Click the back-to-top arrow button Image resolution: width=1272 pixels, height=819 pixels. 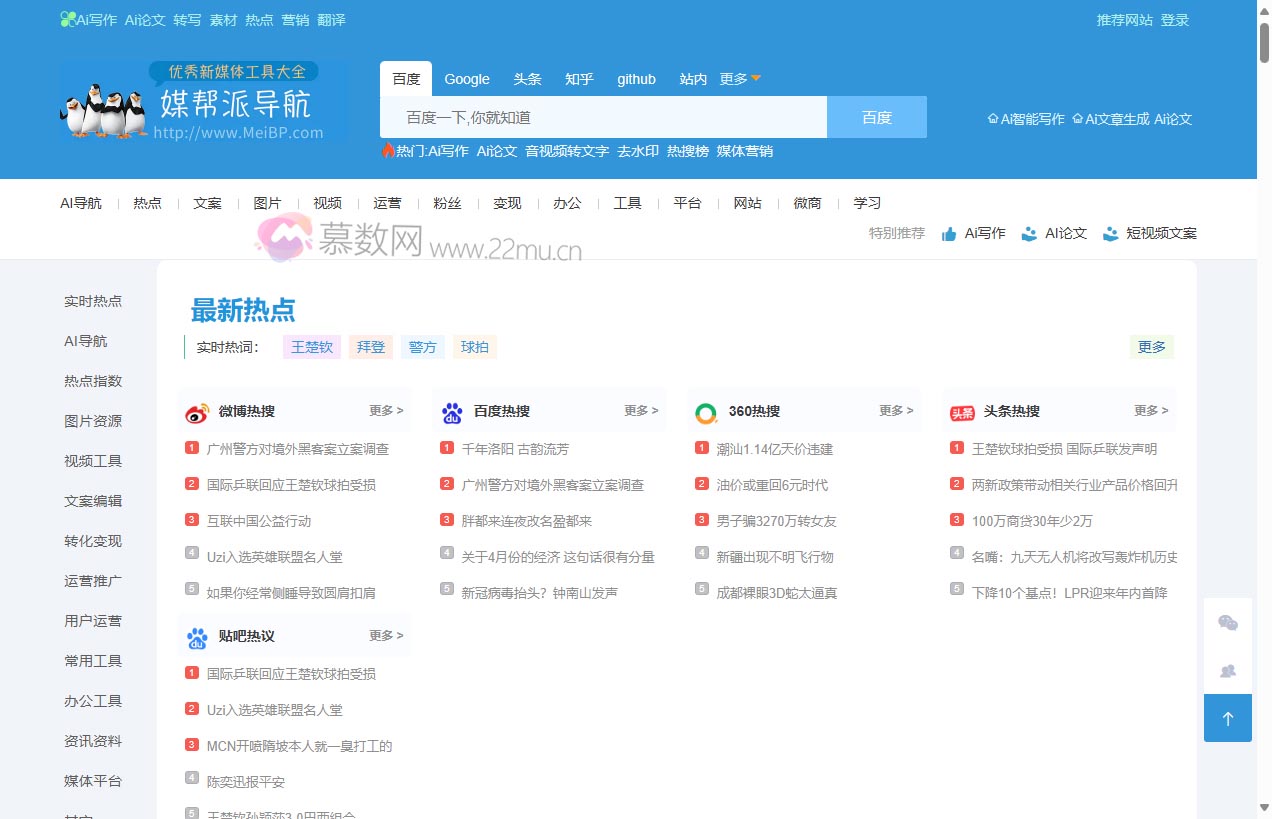[1227, 718]
